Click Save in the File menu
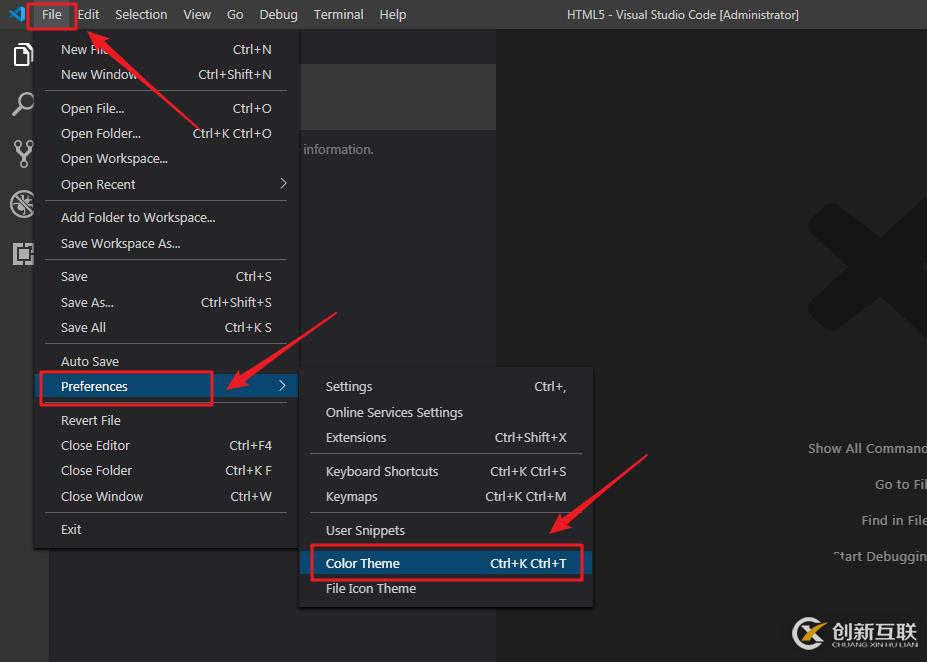The image size is (927, 662). 166,277
